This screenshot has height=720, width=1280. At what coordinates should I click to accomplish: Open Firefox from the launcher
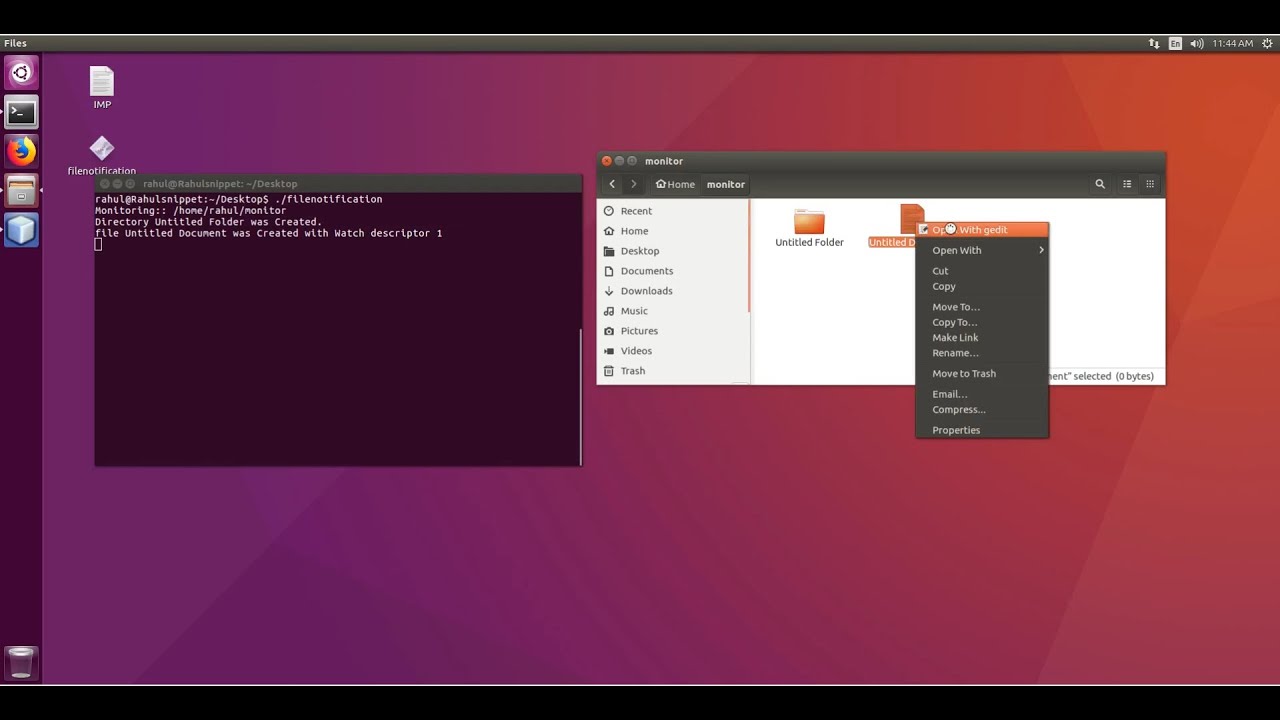(21, 151)
